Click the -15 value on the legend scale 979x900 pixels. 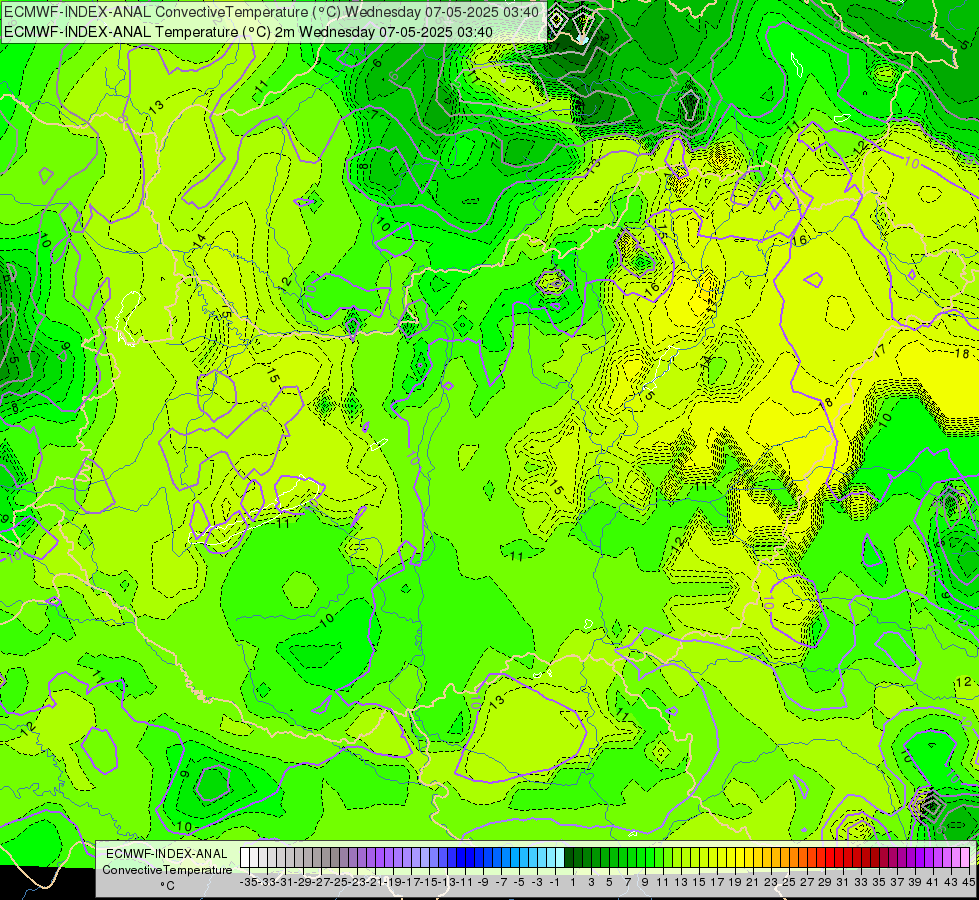[x=430, y=882]
